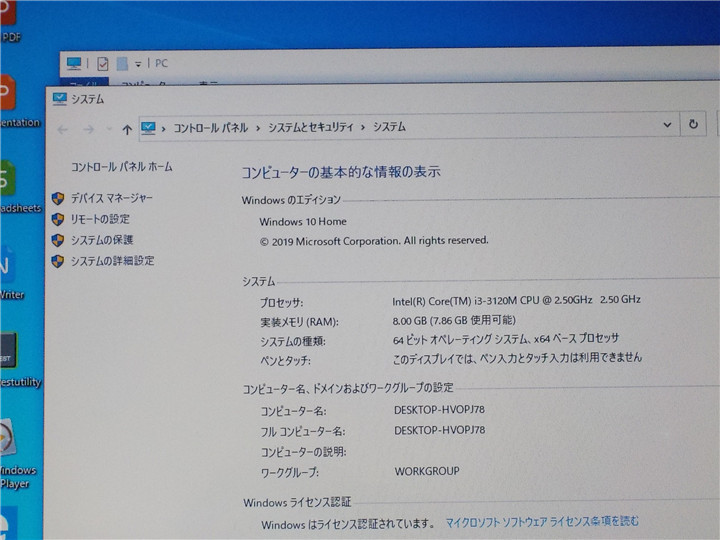Click shield icon beside リモートの設定
Screen dimensions: 720x540
(x=58, y=219)
